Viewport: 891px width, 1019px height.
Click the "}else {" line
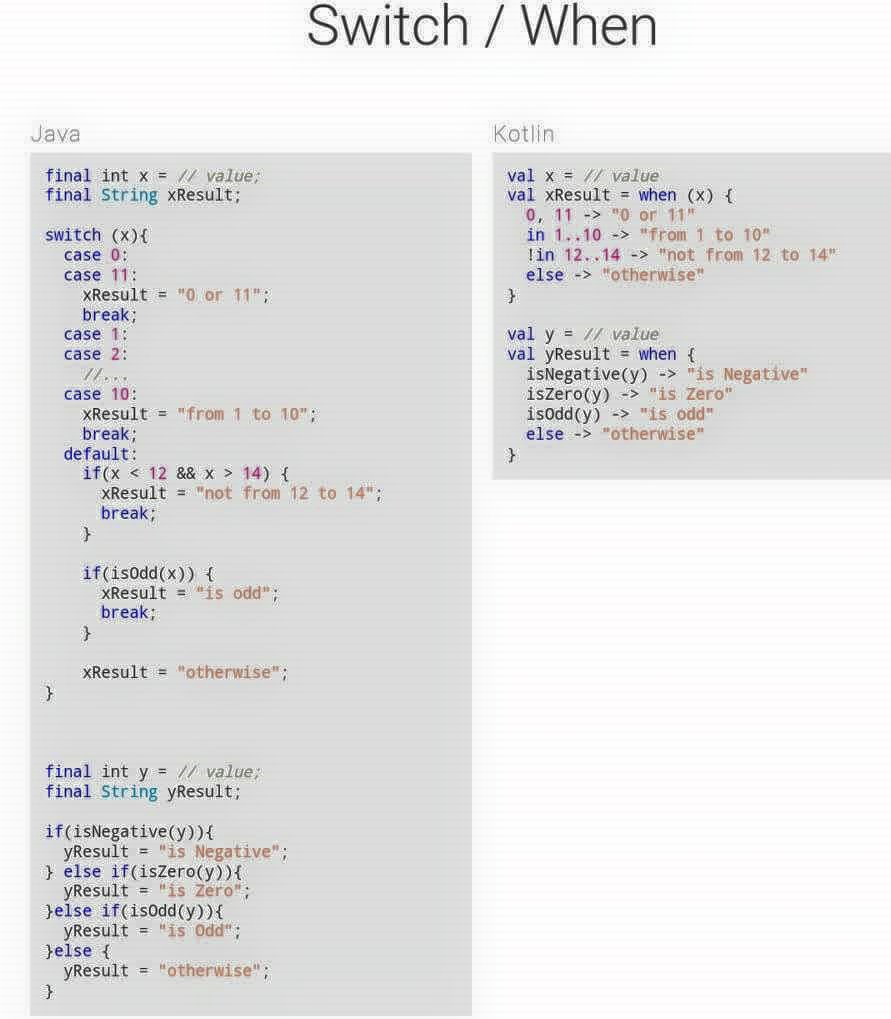coord(78,951)
